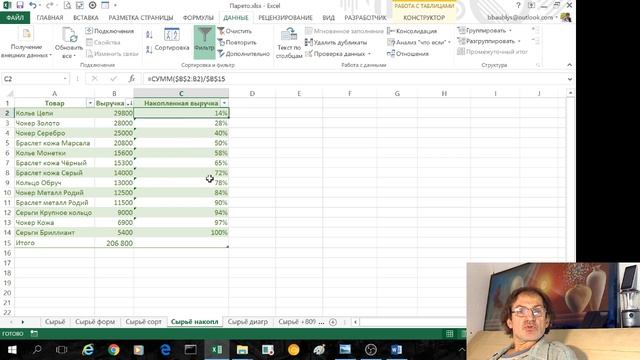Open Подключения connections

coord(110,31)
